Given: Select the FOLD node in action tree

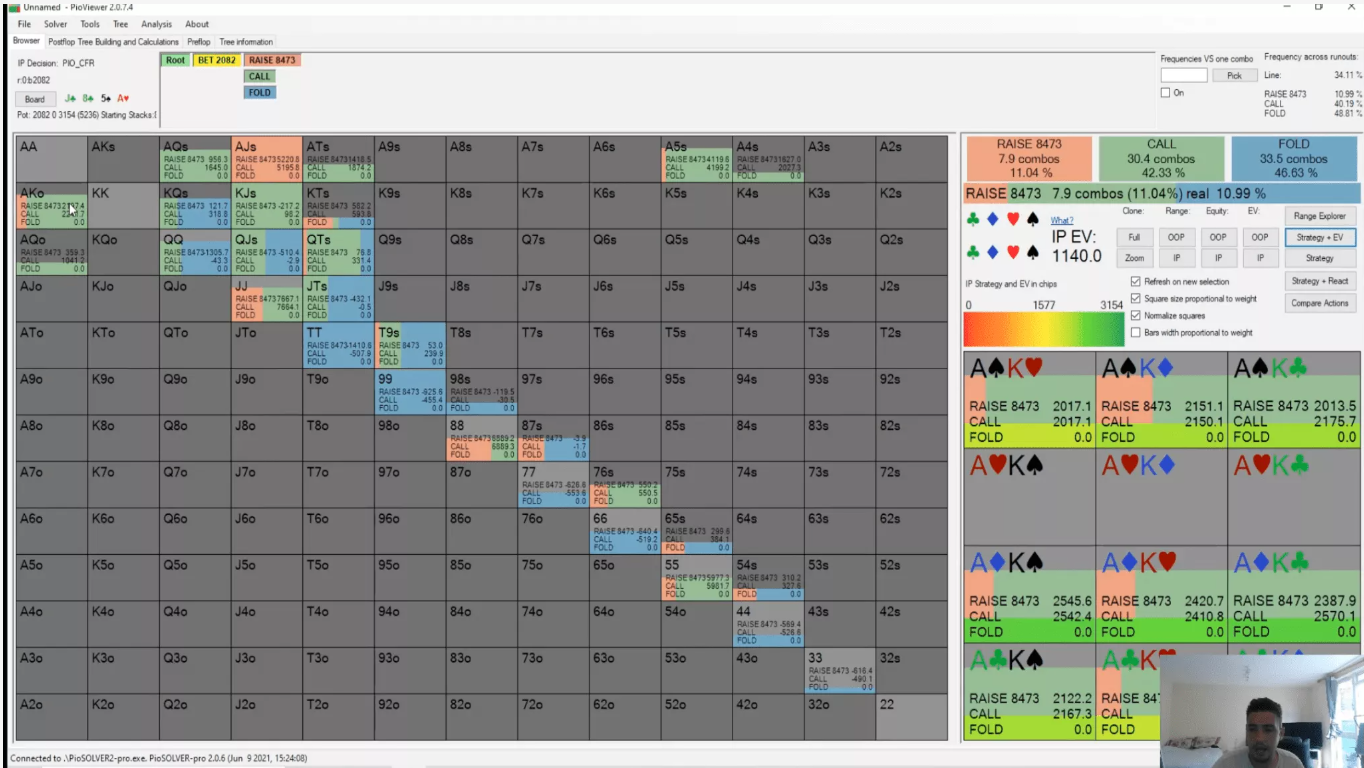Looking at the screenshot, I should [x=259, y=92].
